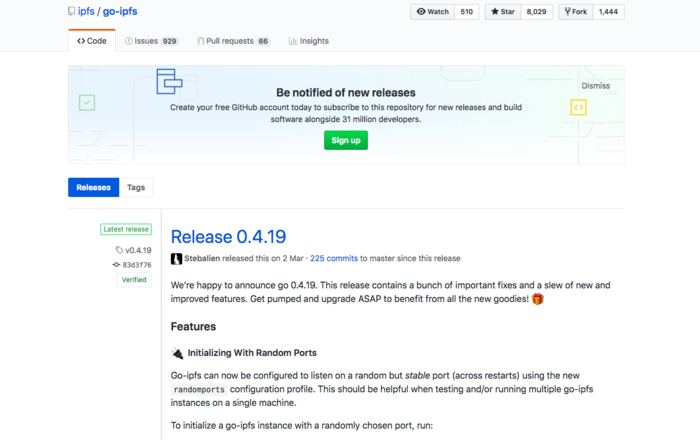The image size is (700, 440).
Task: Click the Latest release label
Action: point(126,229)
